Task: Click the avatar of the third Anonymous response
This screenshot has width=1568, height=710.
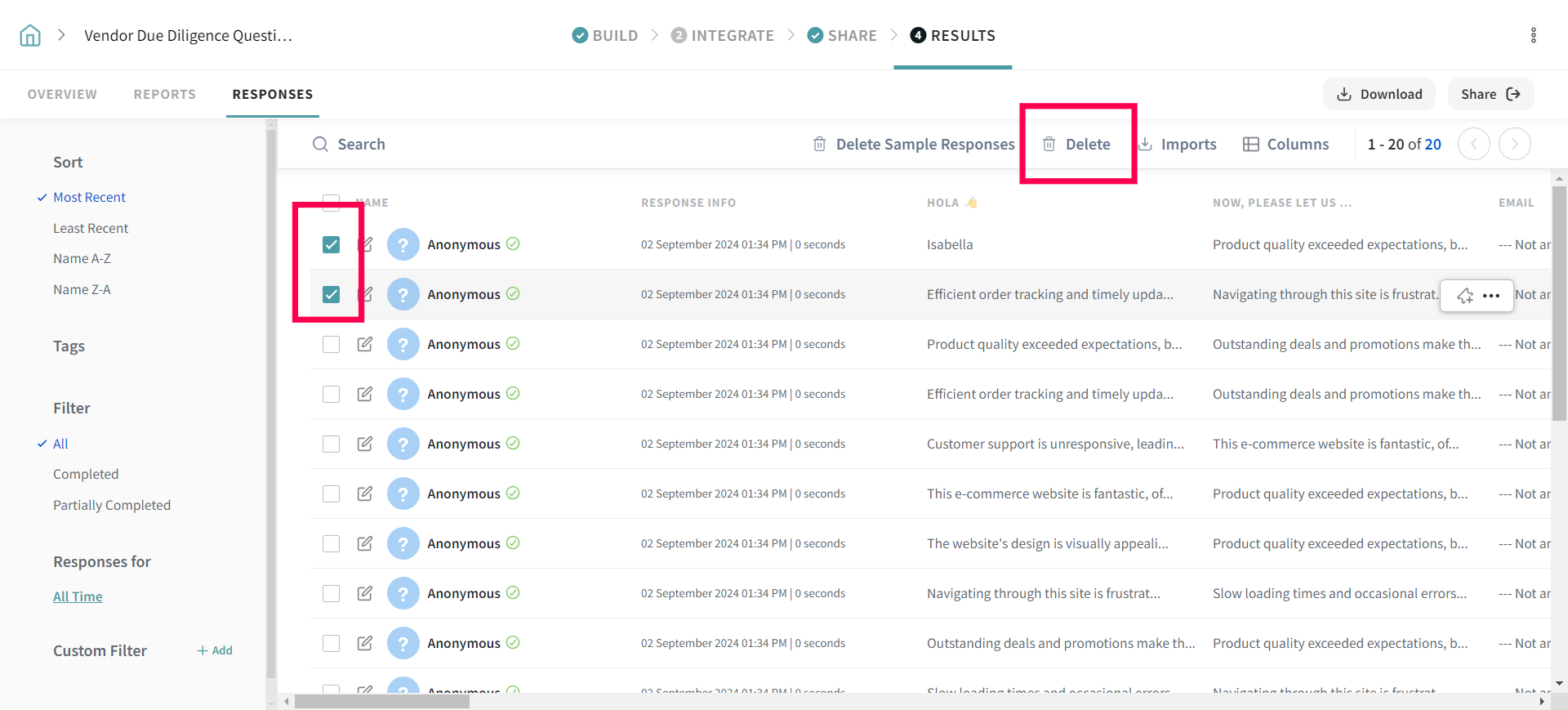Action: 403,344
